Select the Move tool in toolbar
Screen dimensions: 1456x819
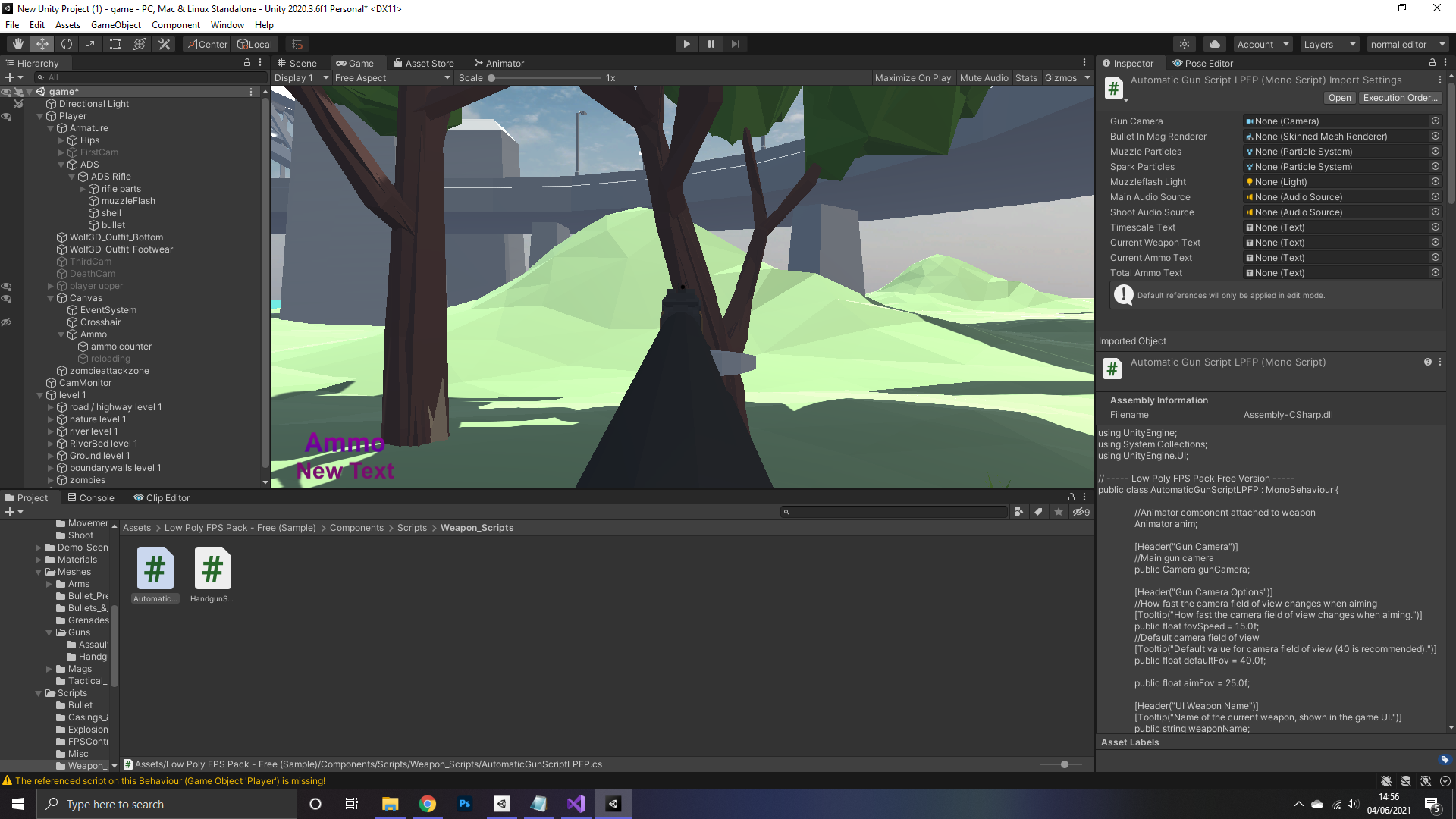42,44
